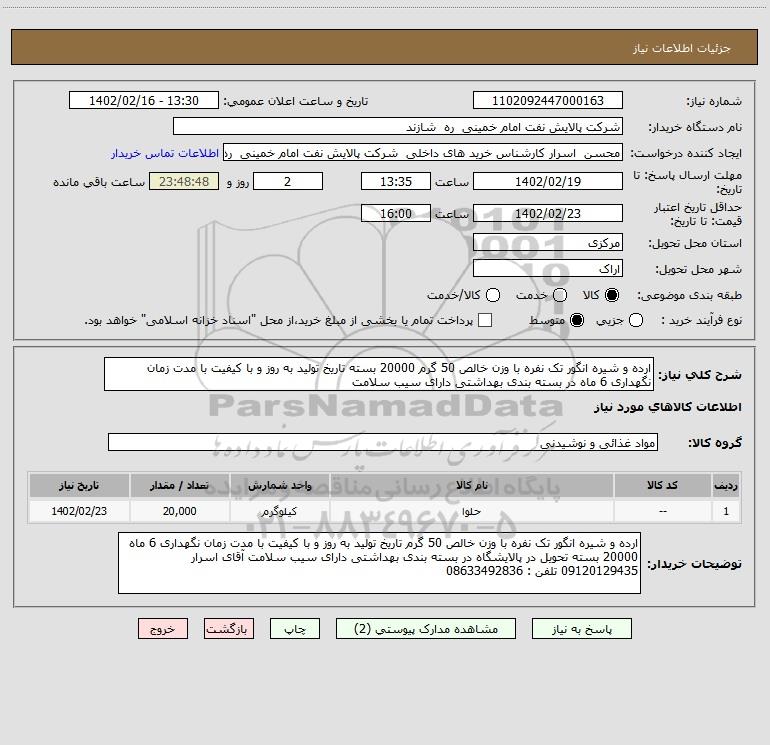The width and height of the screenshot is (770, 745).
Task: Click the remaining days field showing 2
Action: [x=288, y=181]
